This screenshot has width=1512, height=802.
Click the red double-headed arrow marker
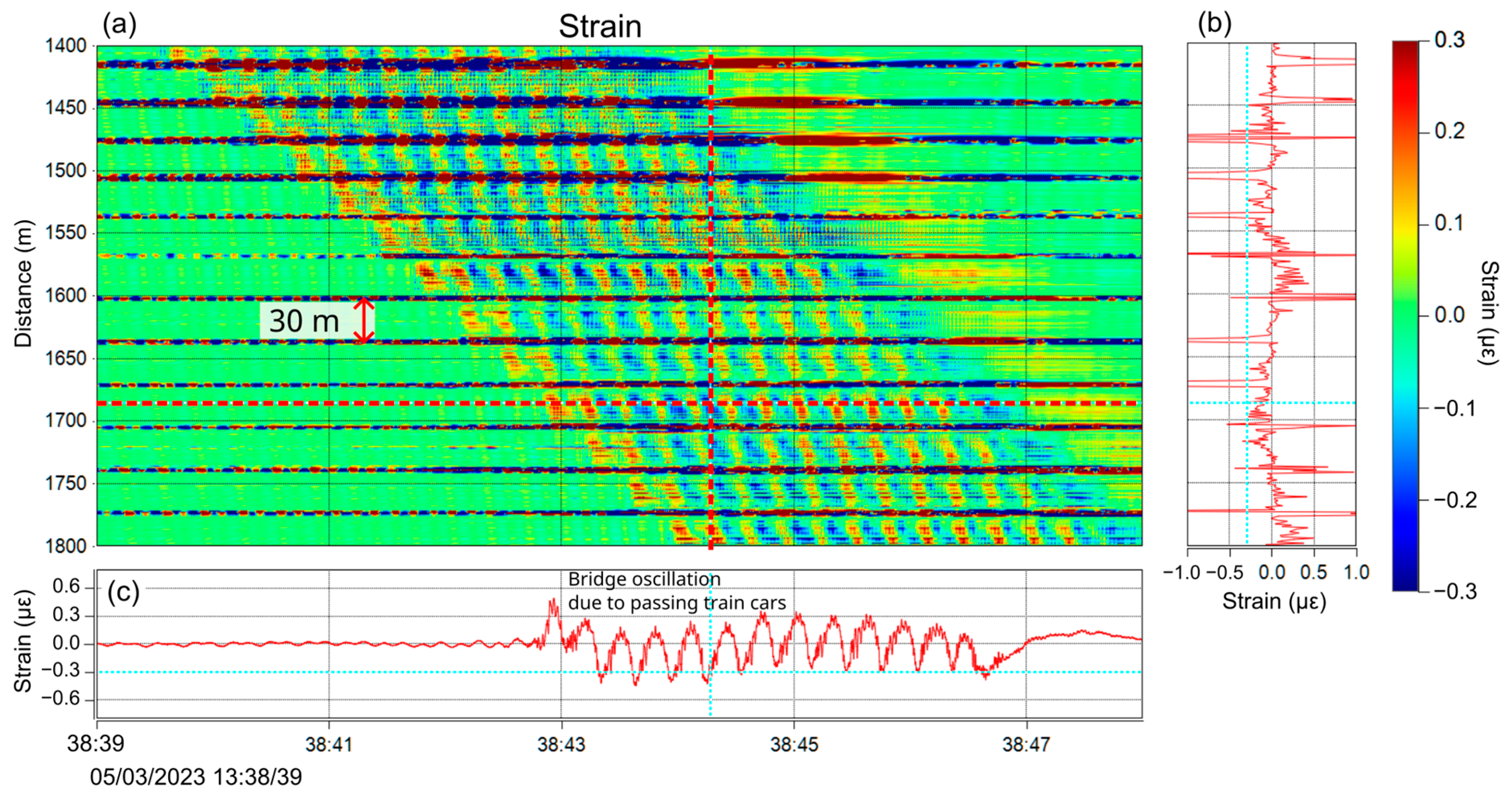pos(364,320)
